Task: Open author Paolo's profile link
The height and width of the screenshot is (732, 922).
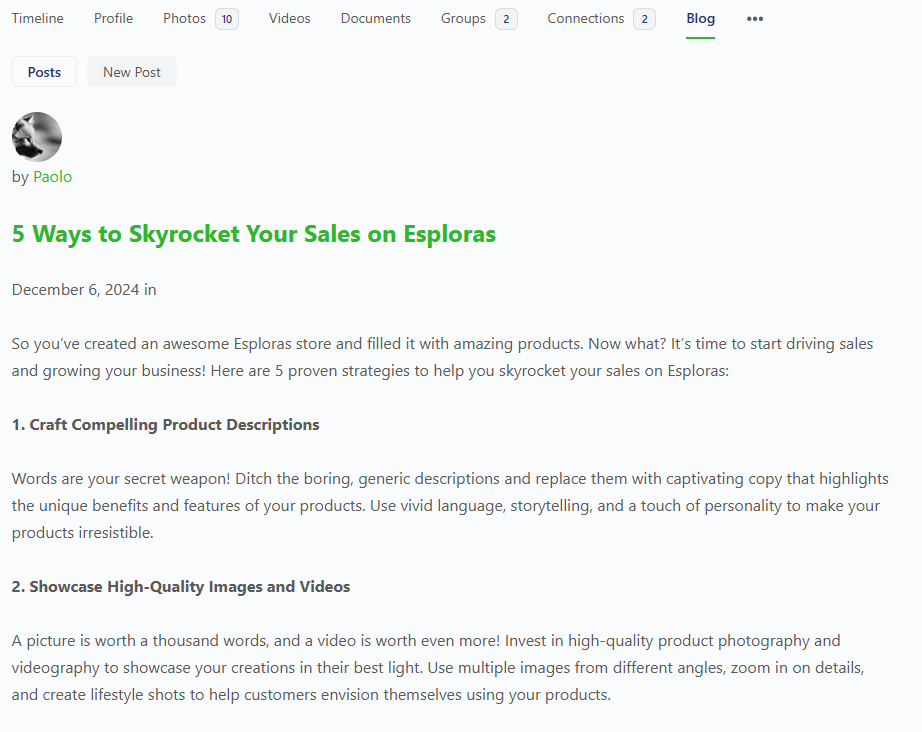Action: point(52,176)
